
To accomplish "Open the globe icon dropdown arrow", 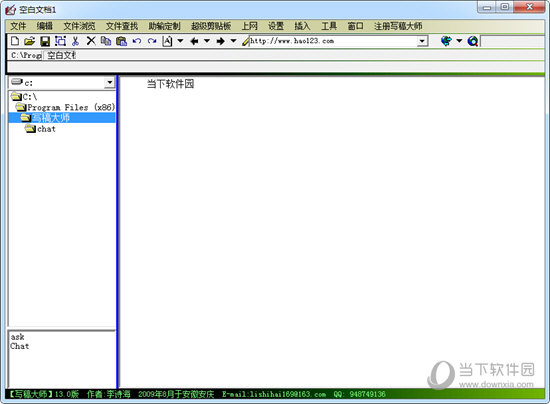I will 459,41.
